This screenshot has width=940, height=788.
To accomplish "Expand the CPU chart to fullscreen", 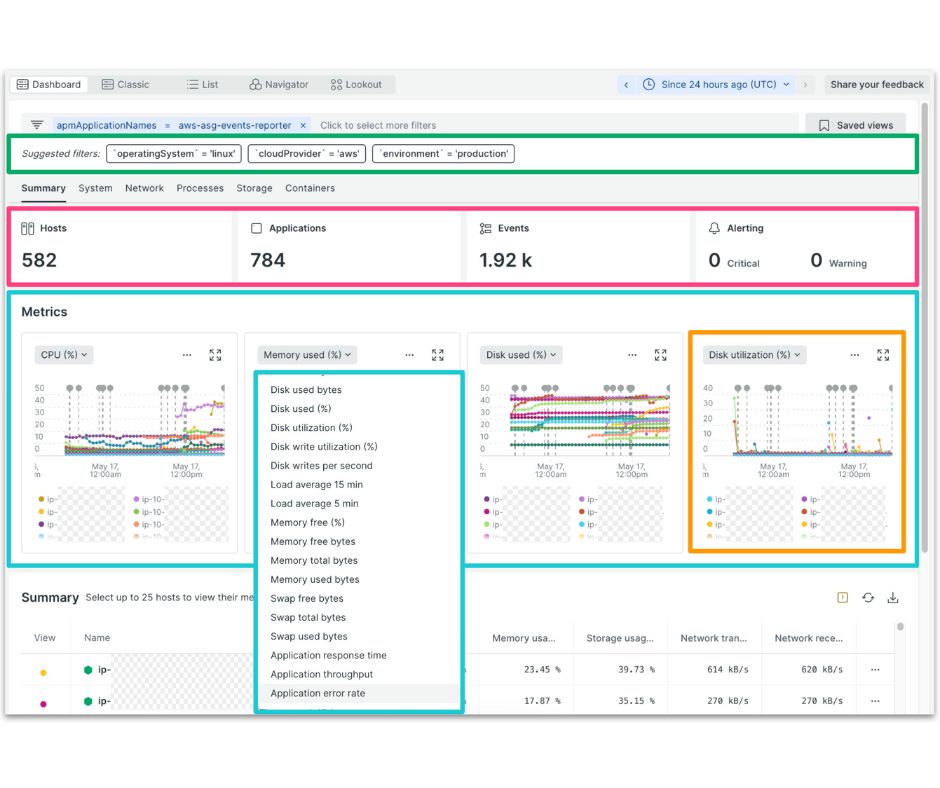I will [215, 355].
